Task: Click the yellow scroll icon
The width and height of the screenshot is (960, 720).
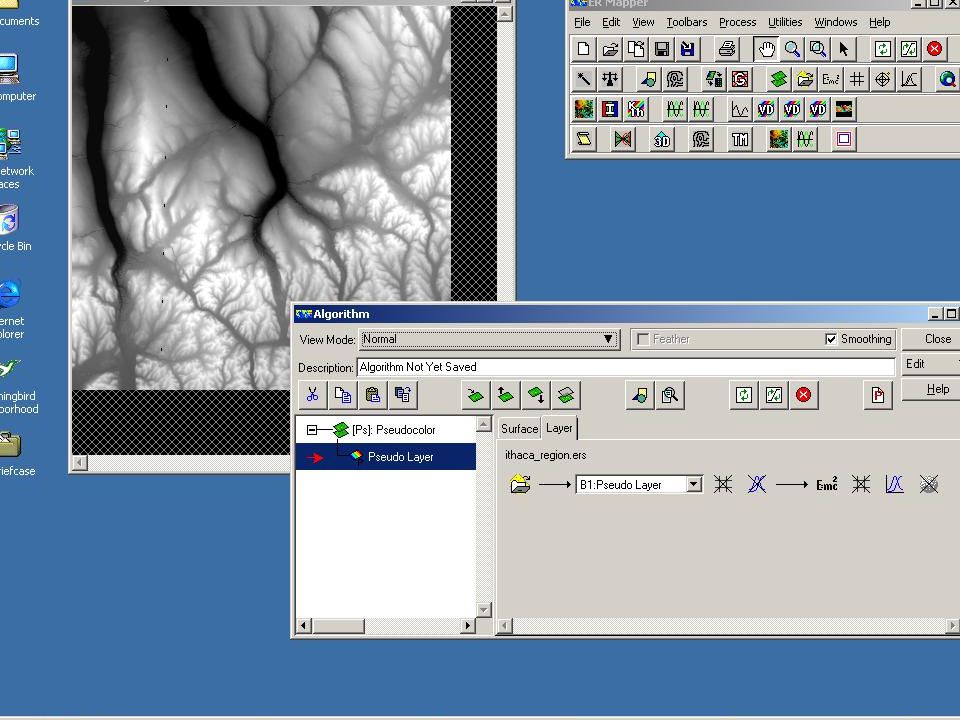Action: [x=583, y=139]
